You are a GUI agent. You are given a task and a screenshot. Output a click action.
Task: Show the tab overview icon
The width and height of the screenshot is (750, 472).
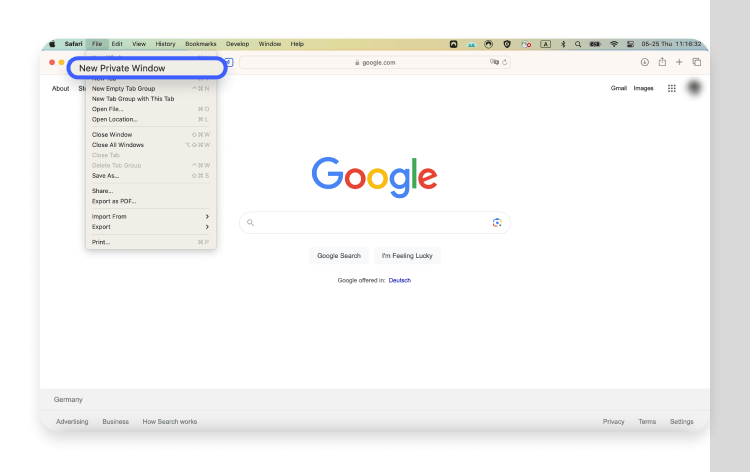click(x=697, y=62)
